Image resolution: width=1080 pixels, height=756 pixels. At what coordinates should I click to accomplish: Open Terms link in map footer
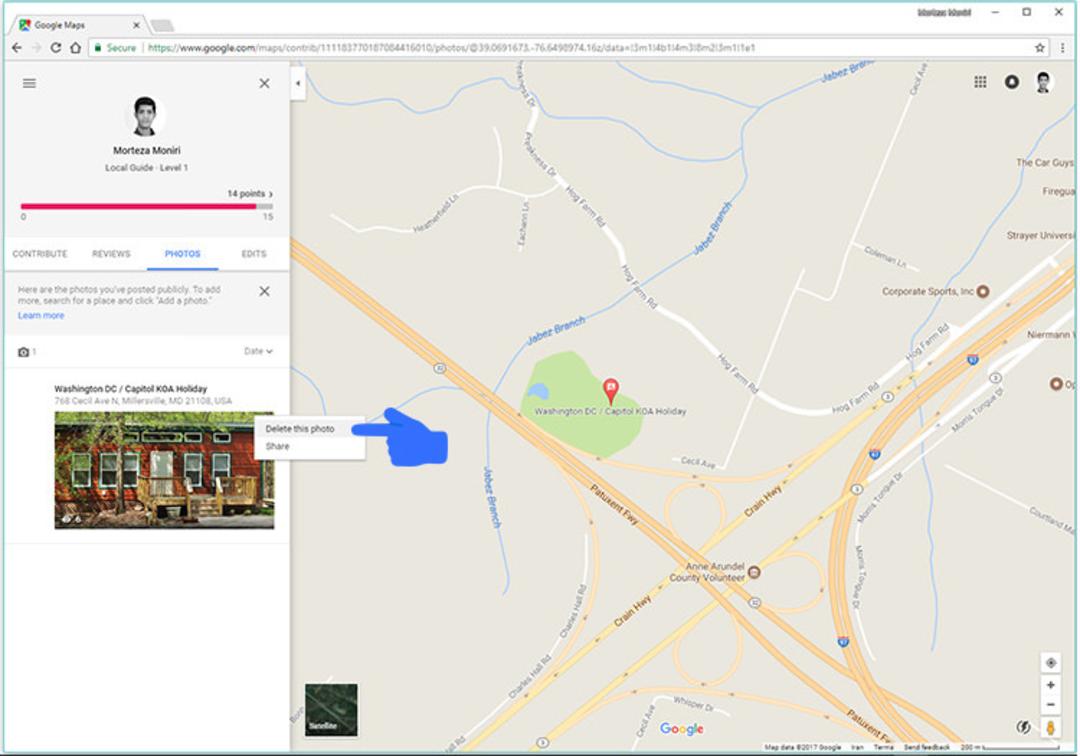[x=883, y=747]
